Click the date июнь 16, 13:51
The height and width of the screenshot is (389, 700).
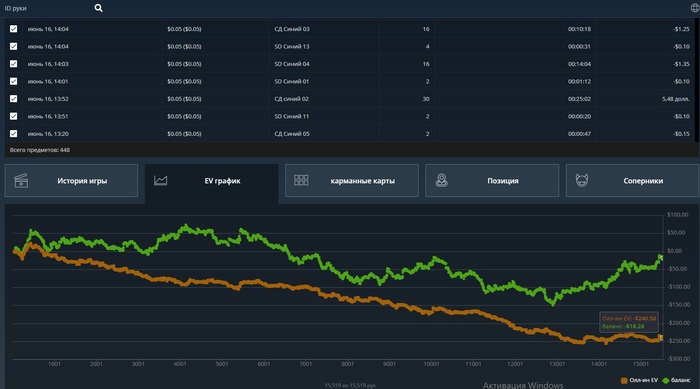(48, 116)
